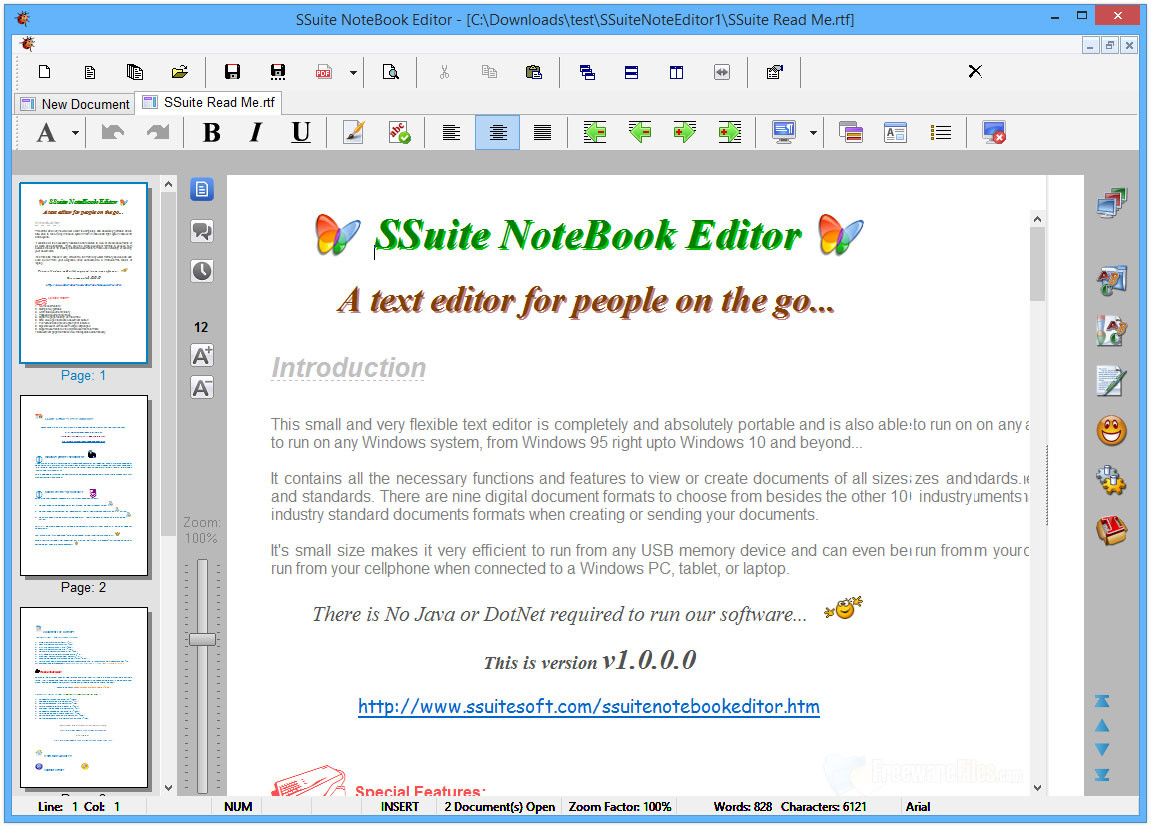The width and height of the screenshot is (1151, 827).
Task: Click 'Zoom Factor: 100%' in the status bar
Action: [620, 806]
